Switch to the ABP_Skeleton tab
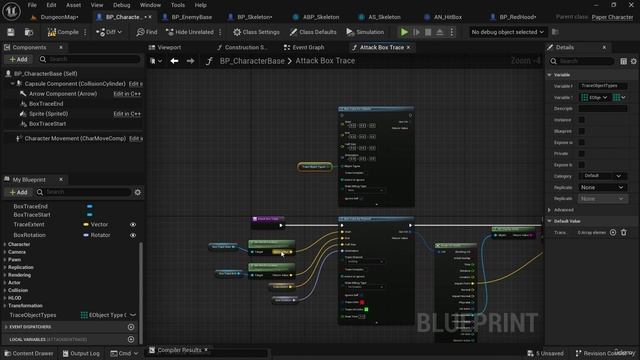The image size is (640, 360). click(x=321, y=17)
